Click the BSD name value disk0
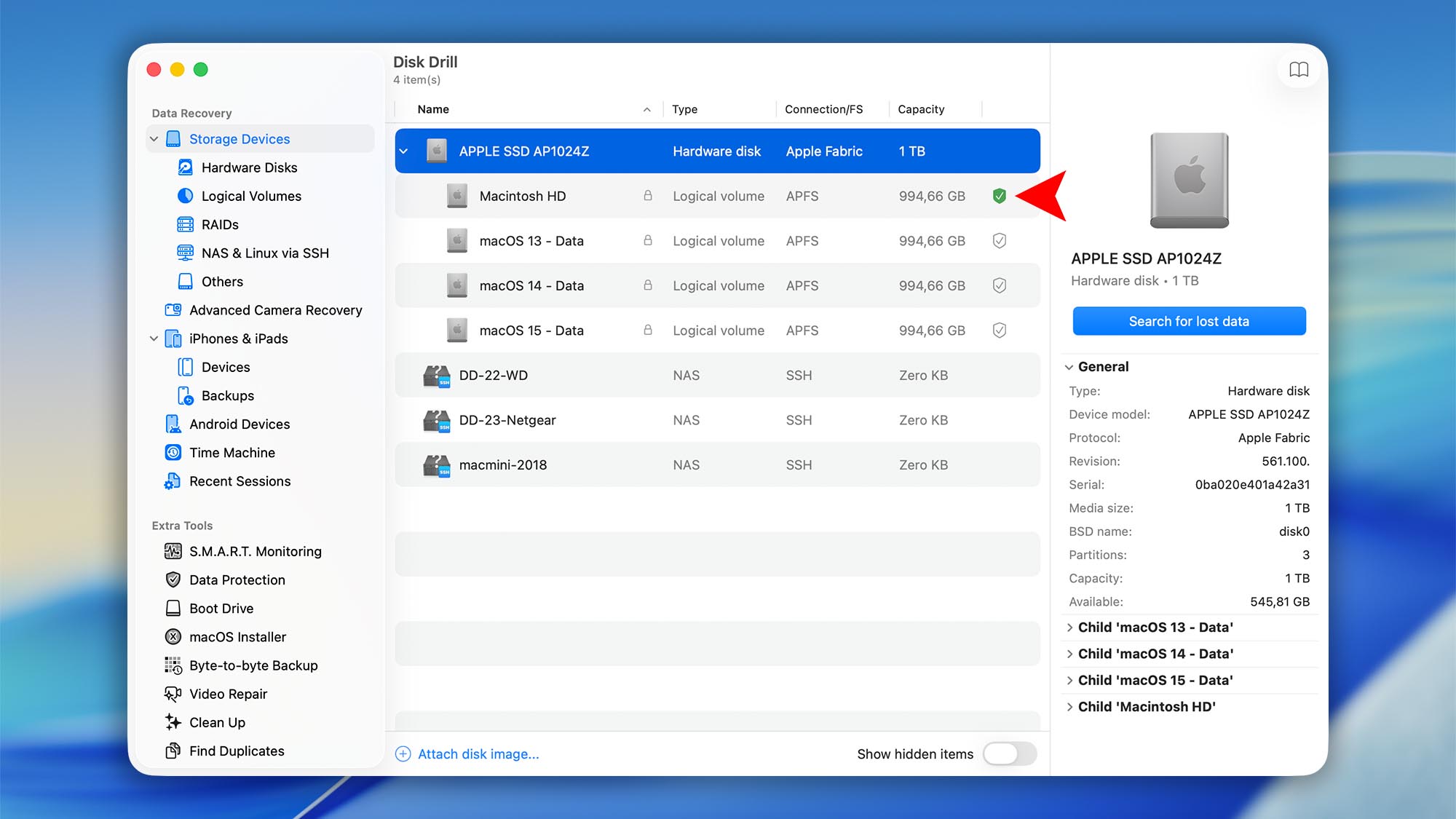 [1294, 531]
